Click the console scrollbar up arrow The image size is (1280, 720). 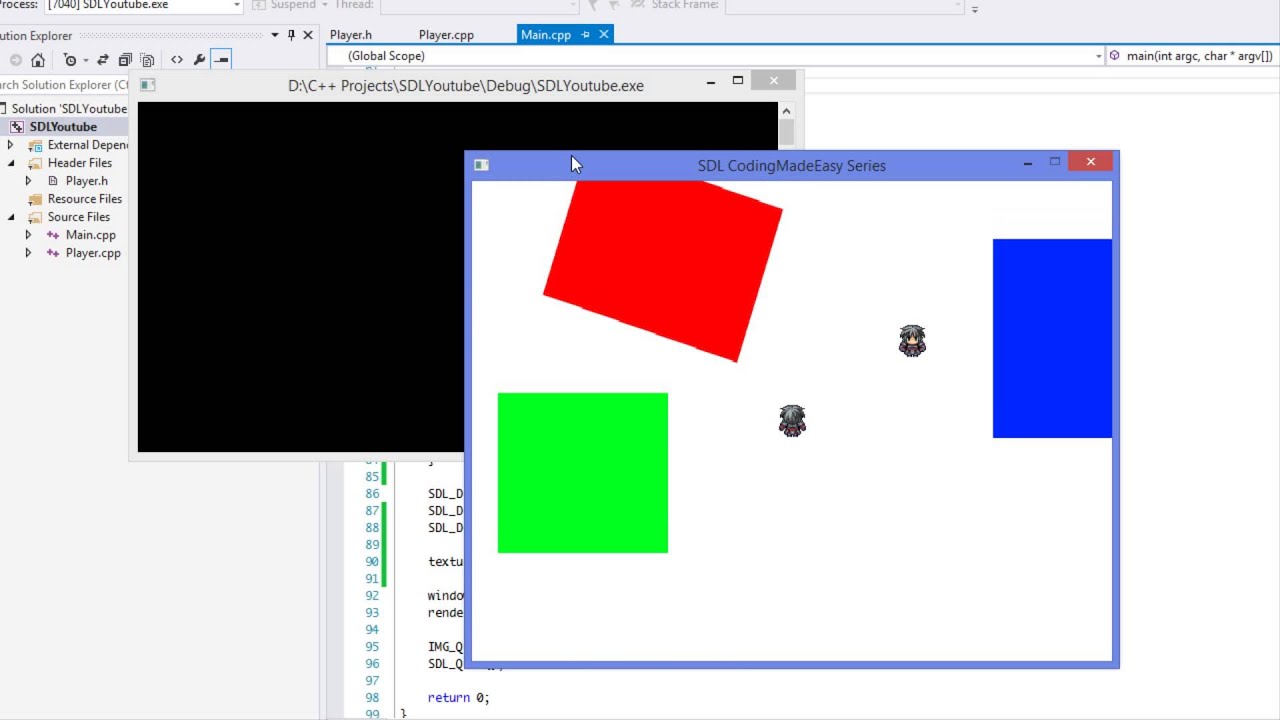786,111
